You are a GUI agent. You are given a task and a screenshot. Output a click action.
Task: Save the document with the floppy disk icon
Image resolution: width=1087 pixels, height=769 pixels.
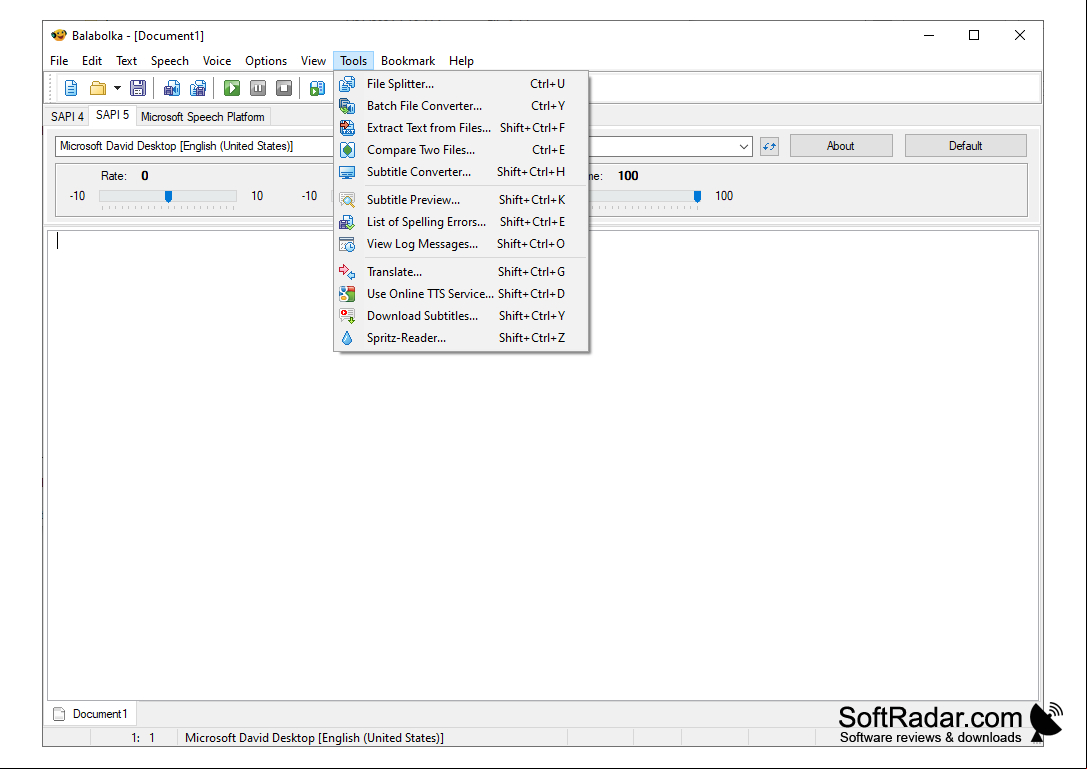pyautogui.click(x=138, y=88)
